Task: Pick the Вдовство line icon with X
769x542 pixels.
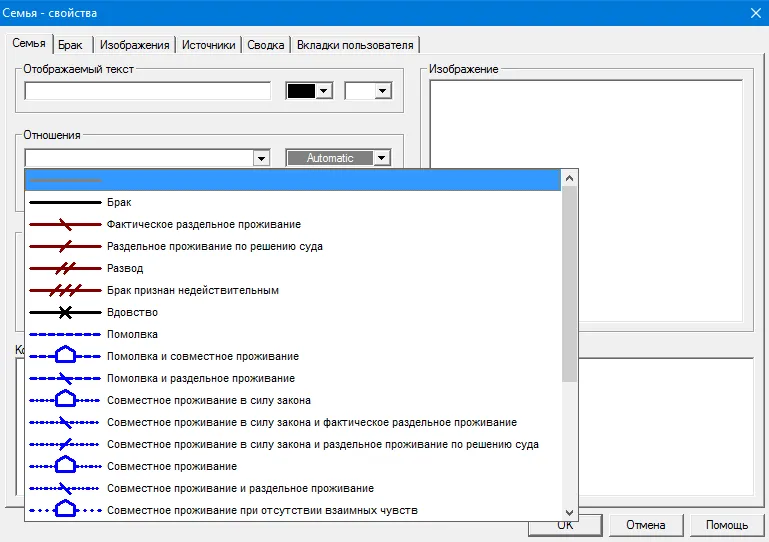Action: tap(65, 312)
